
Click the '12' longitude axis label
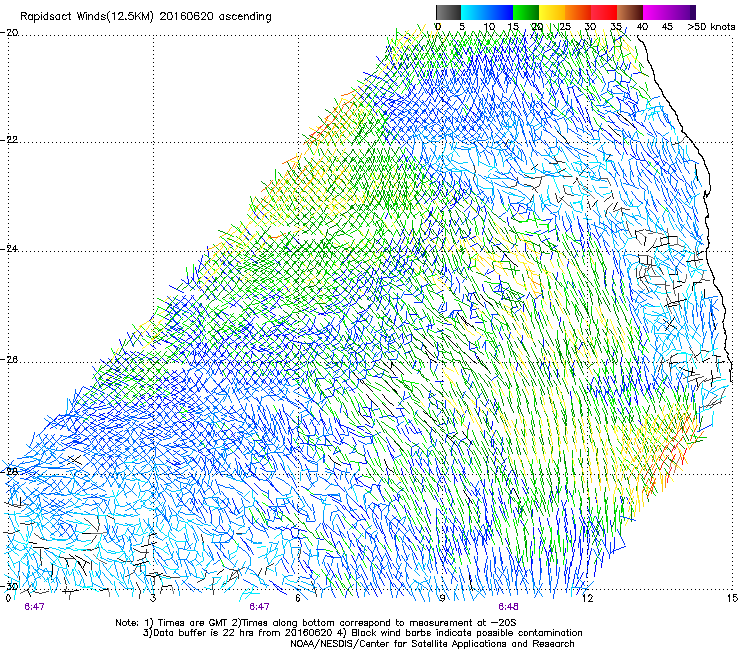[x=587, y=598]
